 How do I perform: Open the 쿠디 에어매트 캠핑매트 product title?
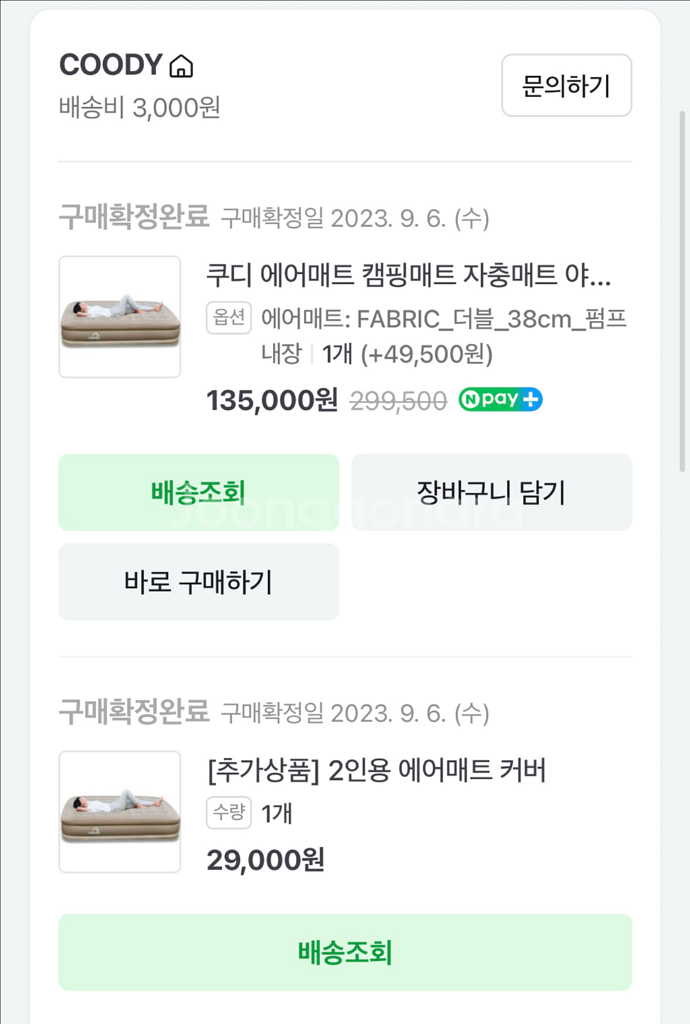click(x=408, y=275)
